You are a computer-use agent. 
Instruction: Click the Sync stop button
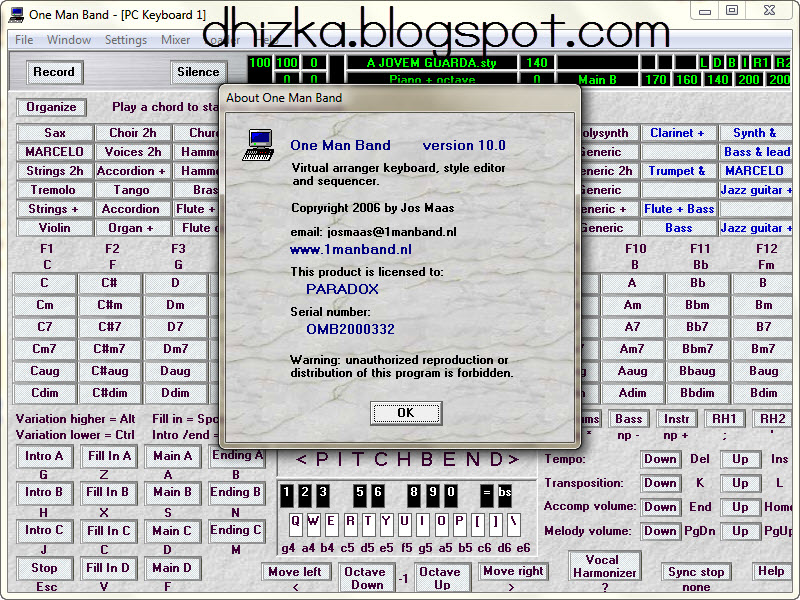(x=696, y=572)
